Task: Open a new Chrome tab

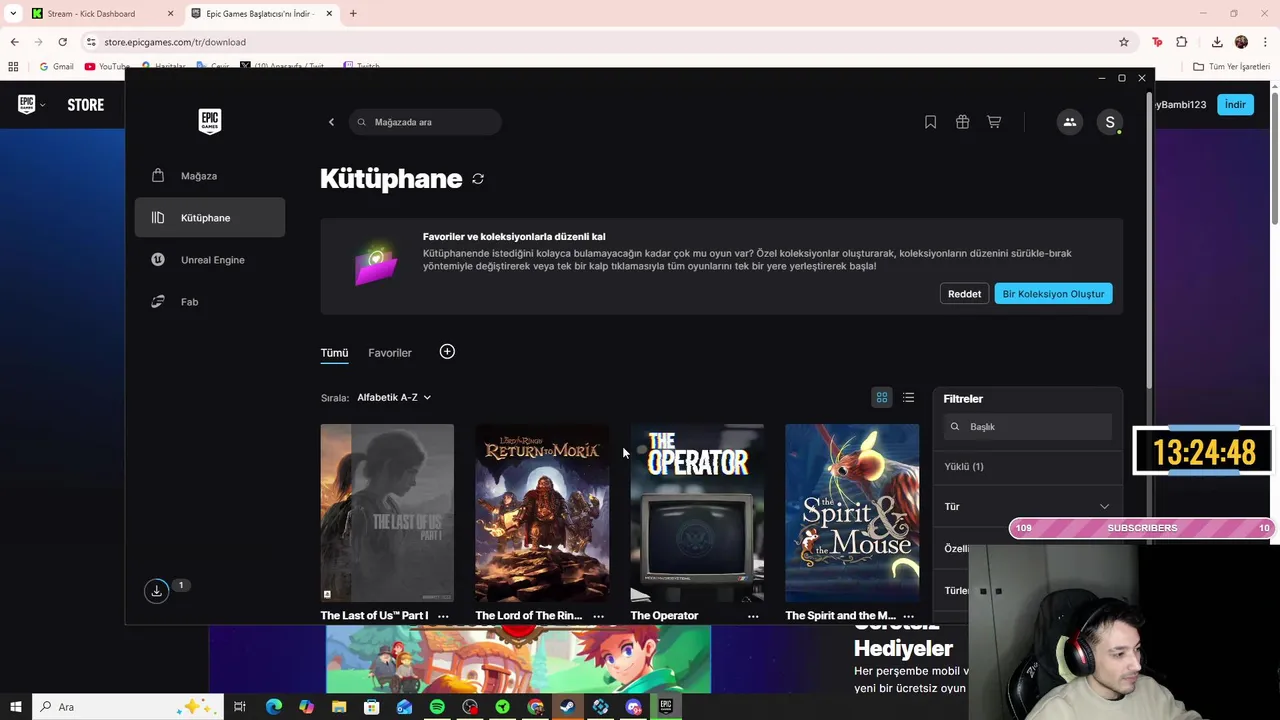Action: tap(353, 14)
